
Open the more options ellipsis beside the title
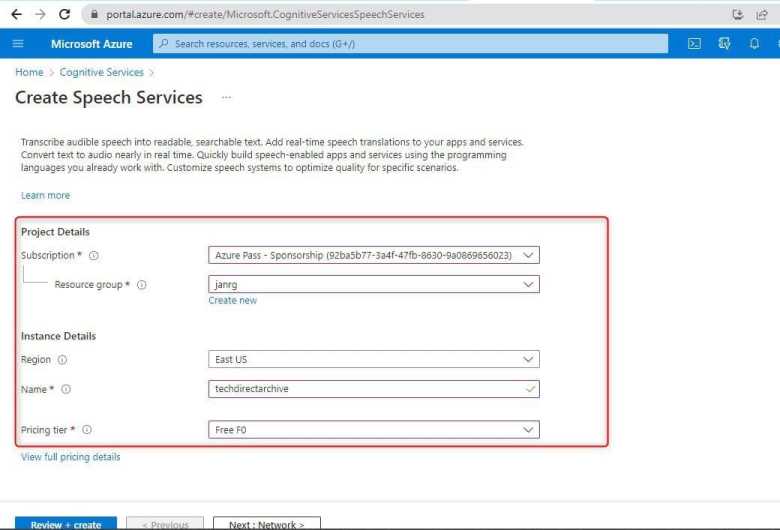tap(226, 97)
